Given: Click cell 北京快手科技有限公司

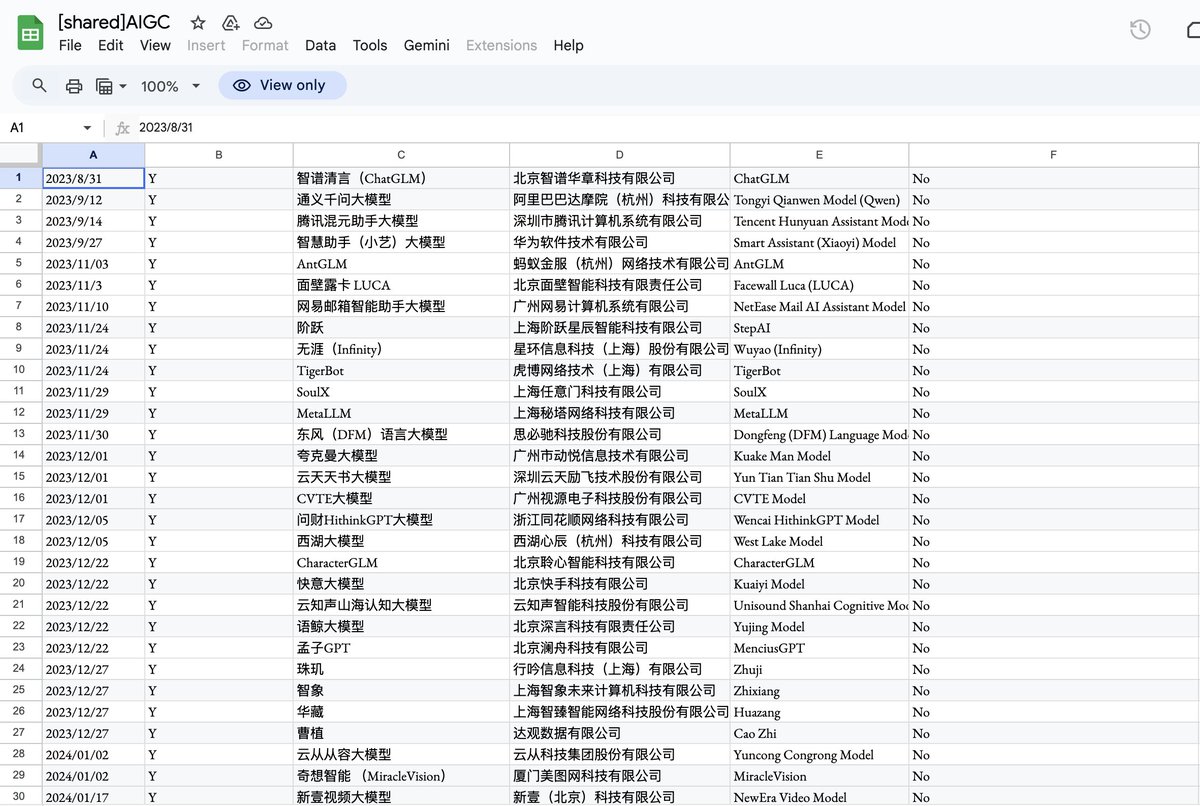Looking at the screenshot, I should tap(620, 584).
